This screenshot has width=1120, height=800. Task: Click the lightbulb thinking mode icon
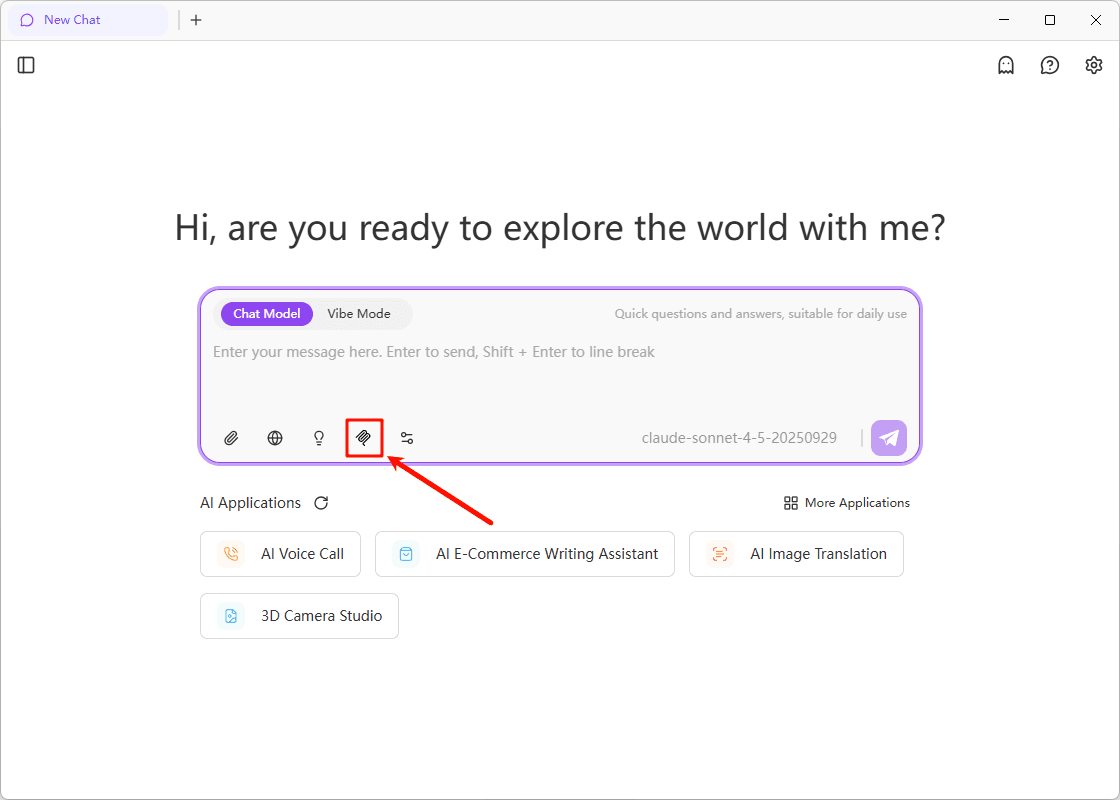coord(318,438)
